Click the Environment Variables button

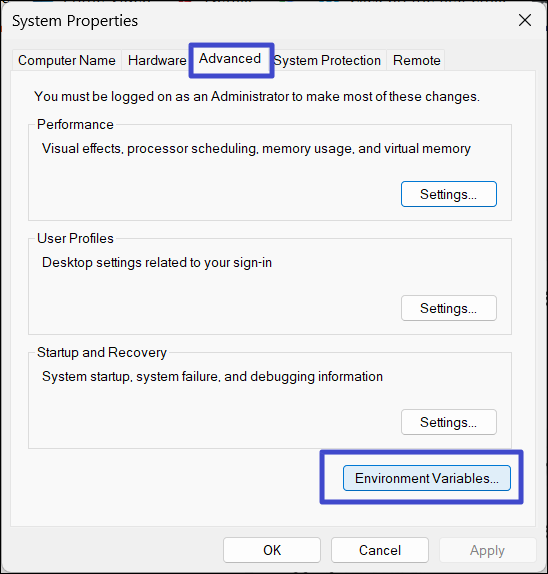[x=427, y=478]
